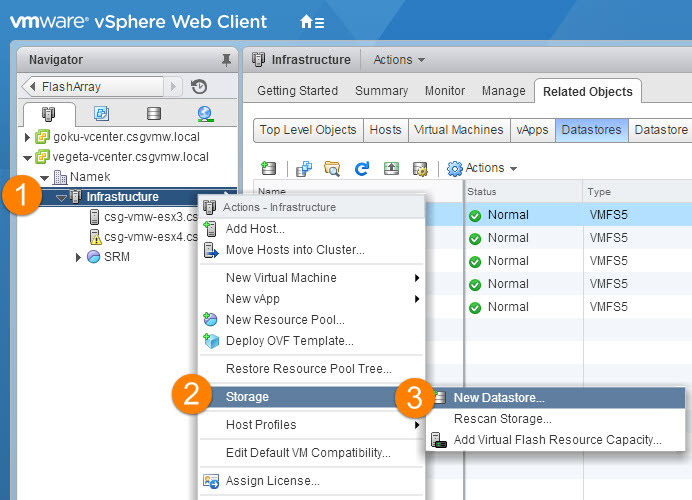
Task: Click the increase datastore capacity icon
Action: (391, 168)
